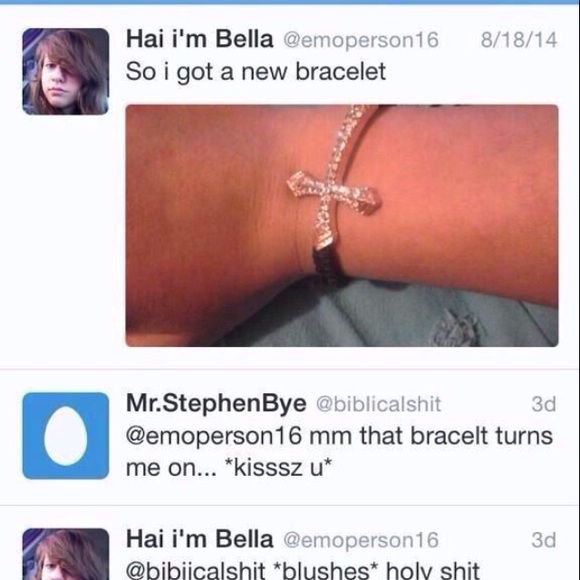Tap the blue bar at the top

tap(290, 2)
